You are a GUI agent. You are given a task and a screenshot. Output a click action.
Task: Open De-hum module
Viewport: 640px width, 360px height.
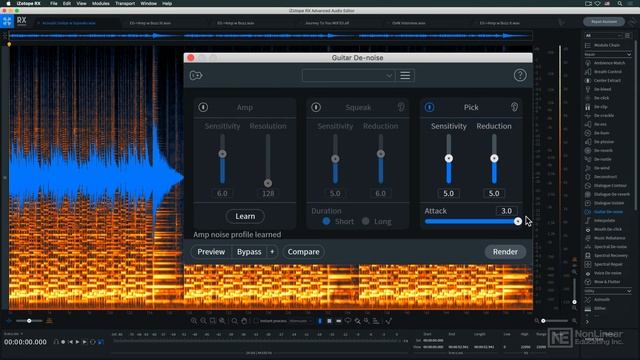point(597,133)
